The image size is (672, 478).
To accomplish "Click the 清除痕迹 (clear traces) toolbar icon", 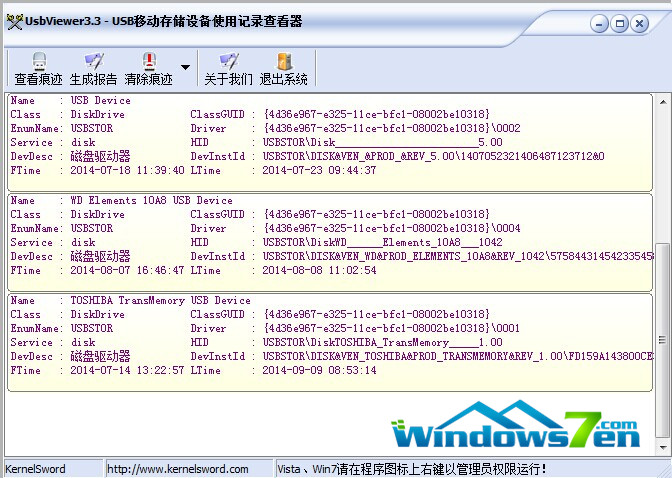I will pos(148,69).
